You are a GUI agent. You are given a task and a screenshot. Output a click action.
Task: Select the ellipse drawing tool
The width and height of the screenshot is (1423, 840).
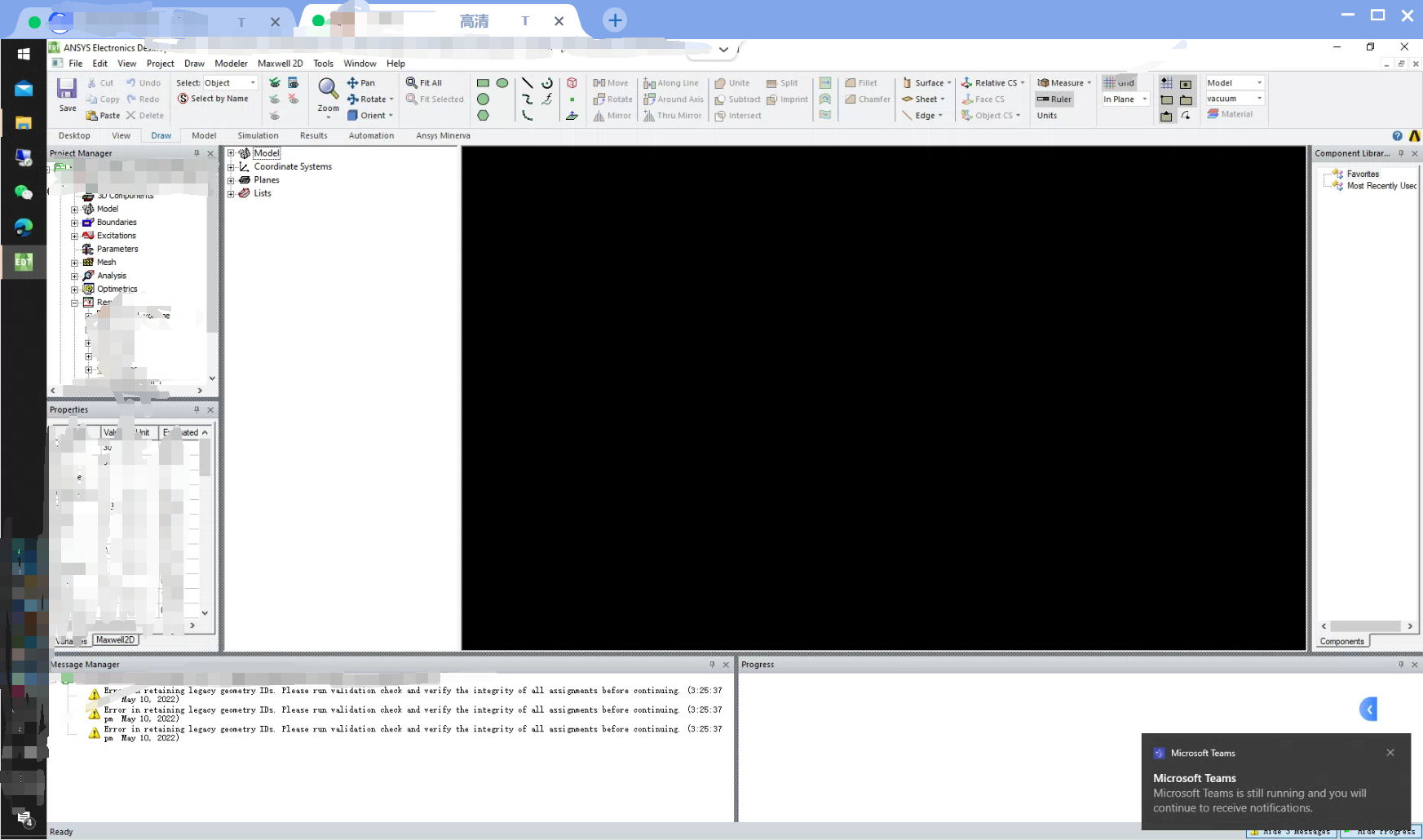tap(502, 83)
